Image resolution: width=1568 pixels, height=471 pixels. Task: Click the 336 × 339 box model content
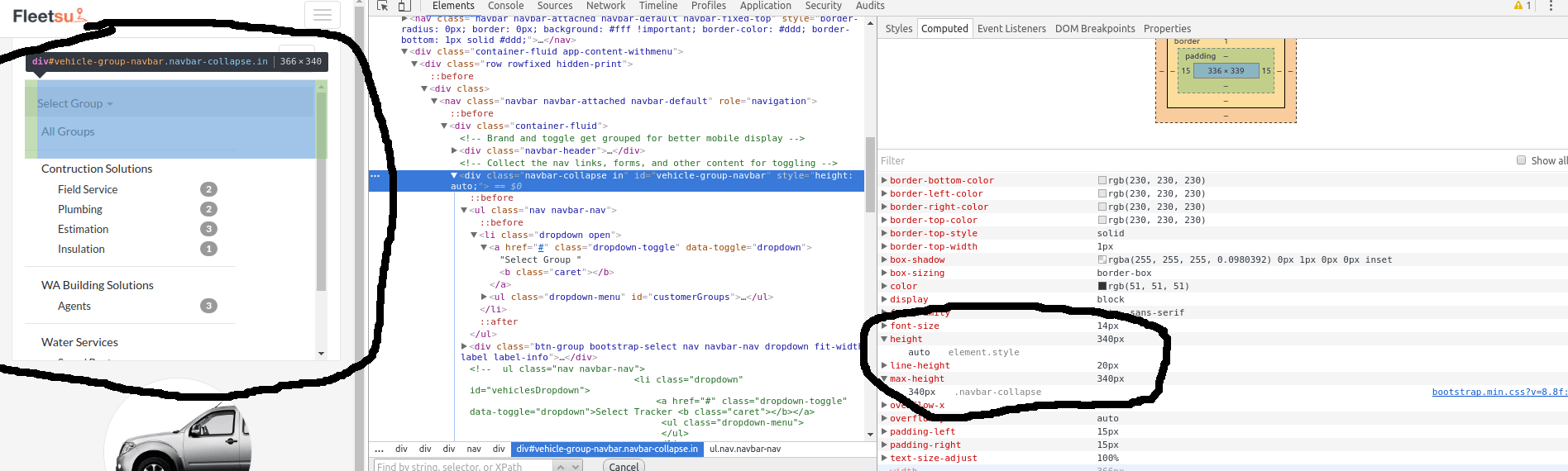click(x=1226, y=71)
